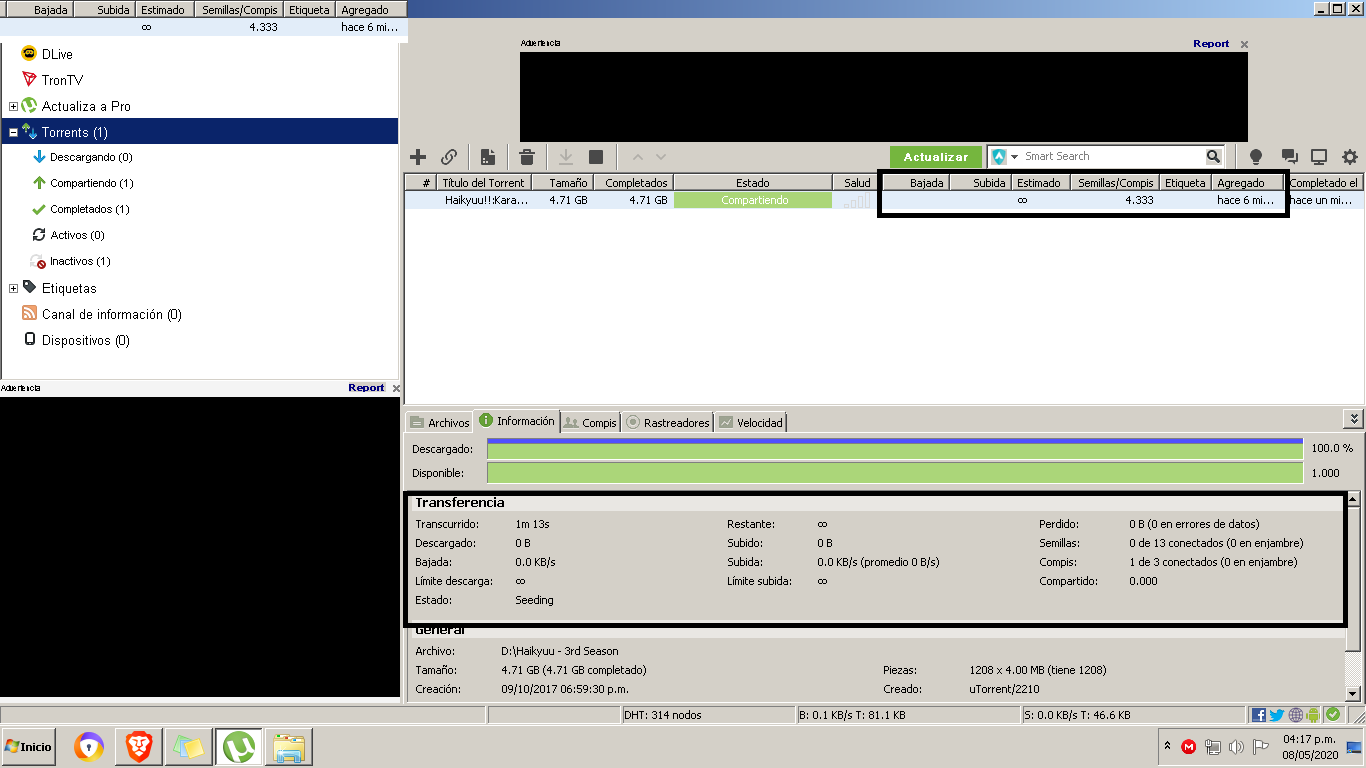Expand the Etiquetas tree node
This screenshot has width=1366, height=768.
point(13,288)
